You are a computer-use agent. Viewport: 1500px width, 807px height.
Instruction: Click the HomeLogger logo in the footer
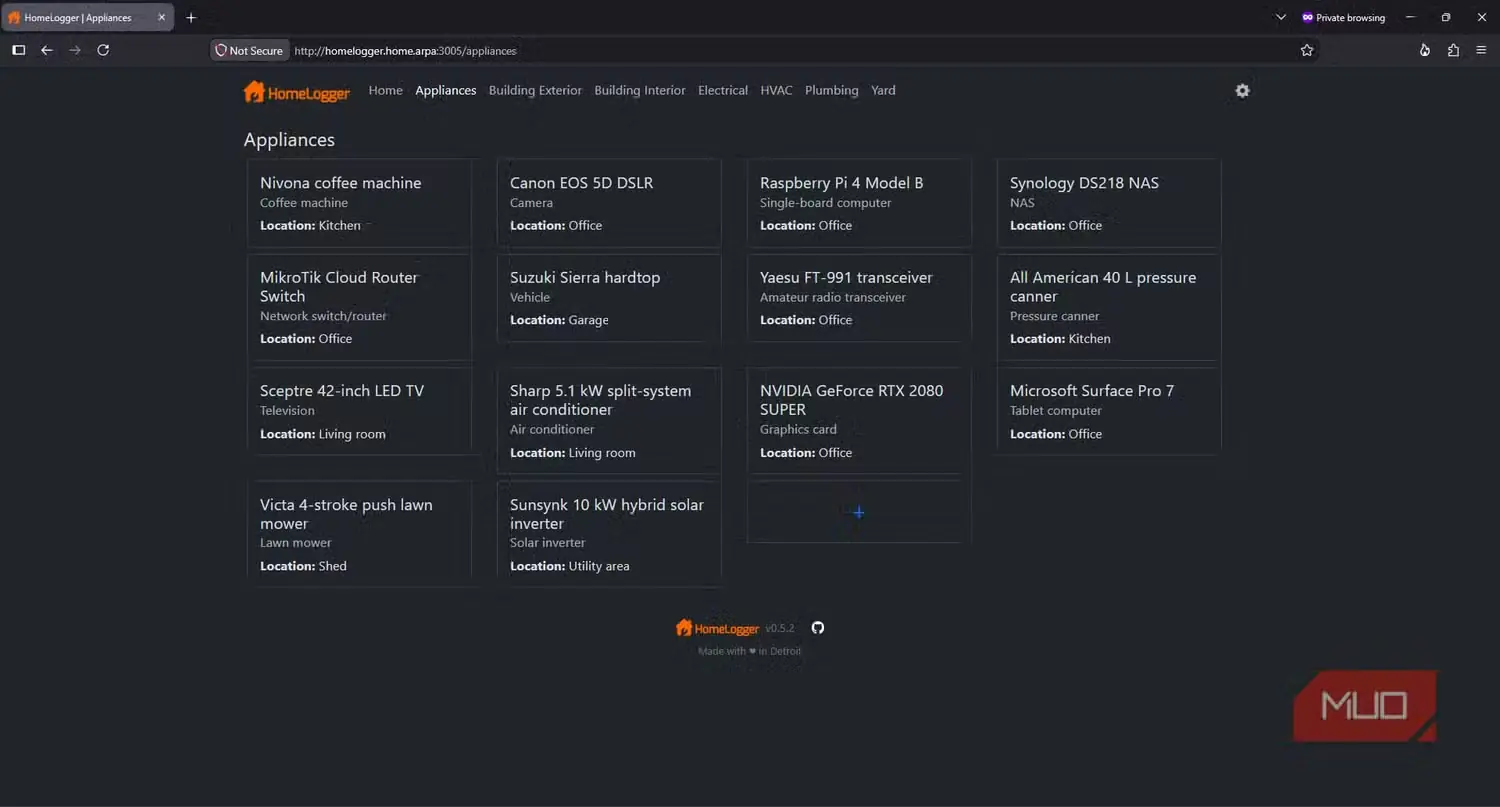[717, 628]
